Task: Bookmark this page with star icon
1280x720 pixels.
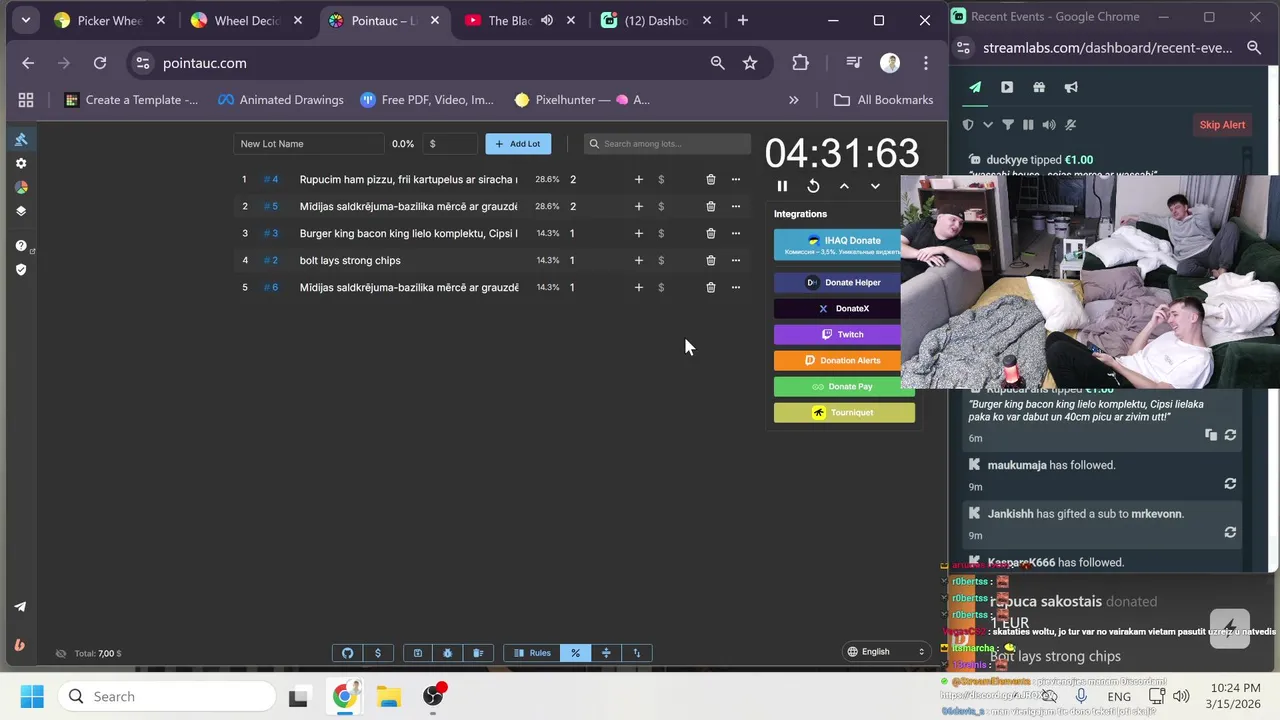Action: coord(750,63)
